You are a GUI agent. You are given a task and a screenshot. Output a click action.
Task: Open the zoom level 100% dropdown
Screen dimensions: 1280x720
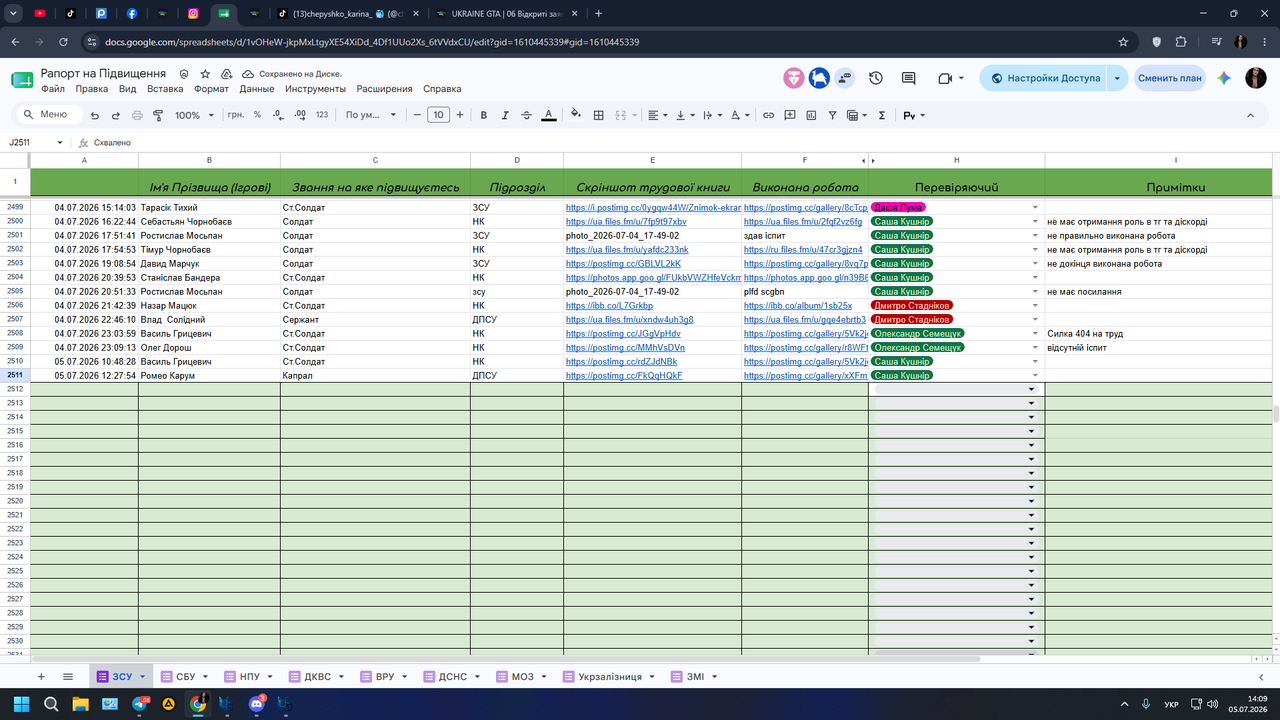tap(194, 115)
